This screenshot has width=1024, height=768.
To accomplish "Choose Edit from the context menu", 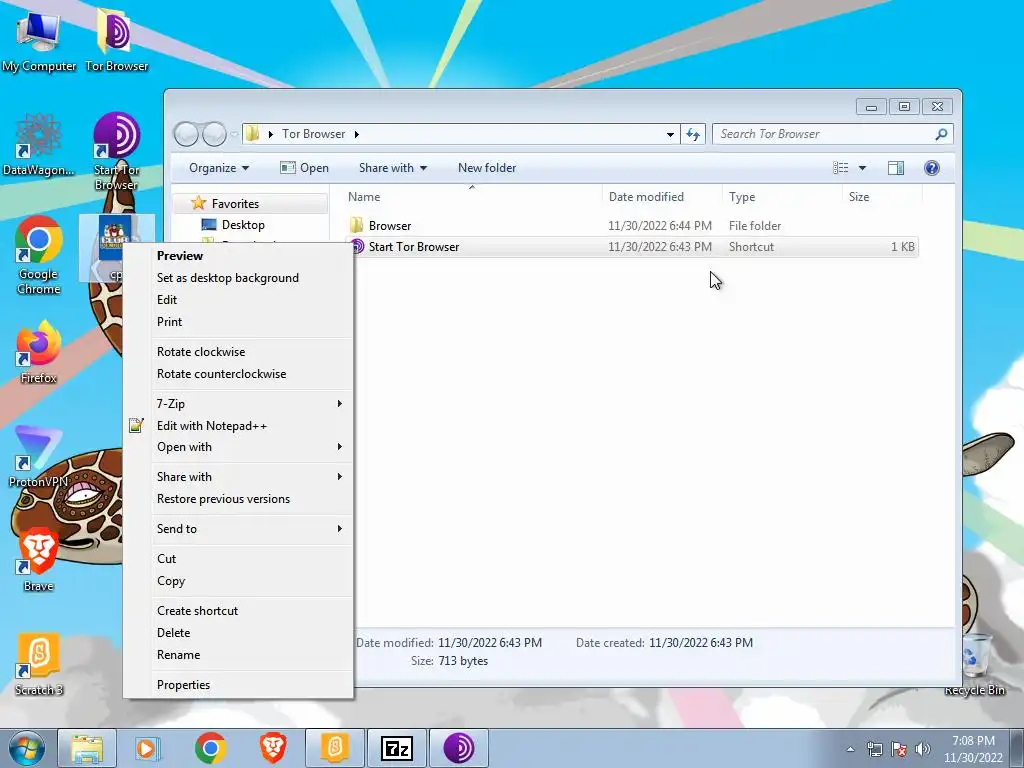I will click(238, 300).
